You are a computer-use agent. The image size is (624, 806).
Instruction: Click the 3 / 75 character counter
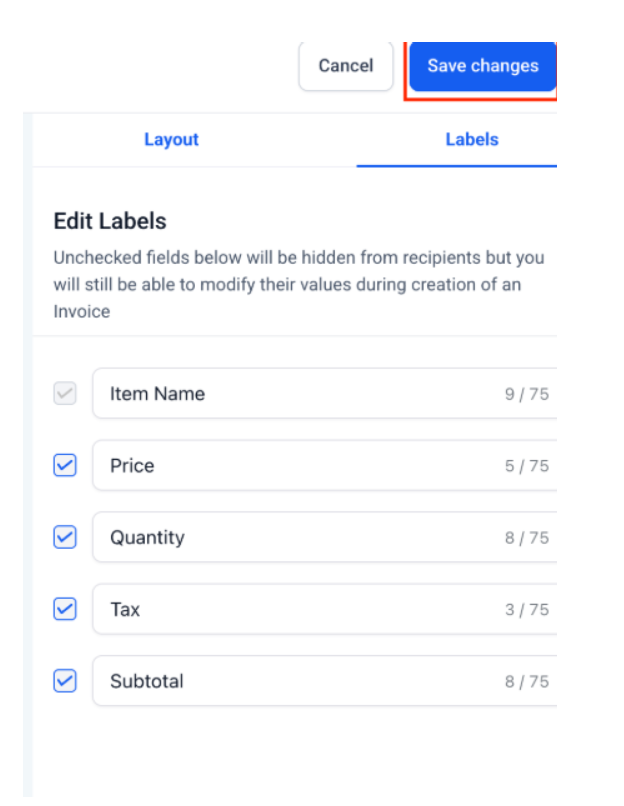(526, 610)
